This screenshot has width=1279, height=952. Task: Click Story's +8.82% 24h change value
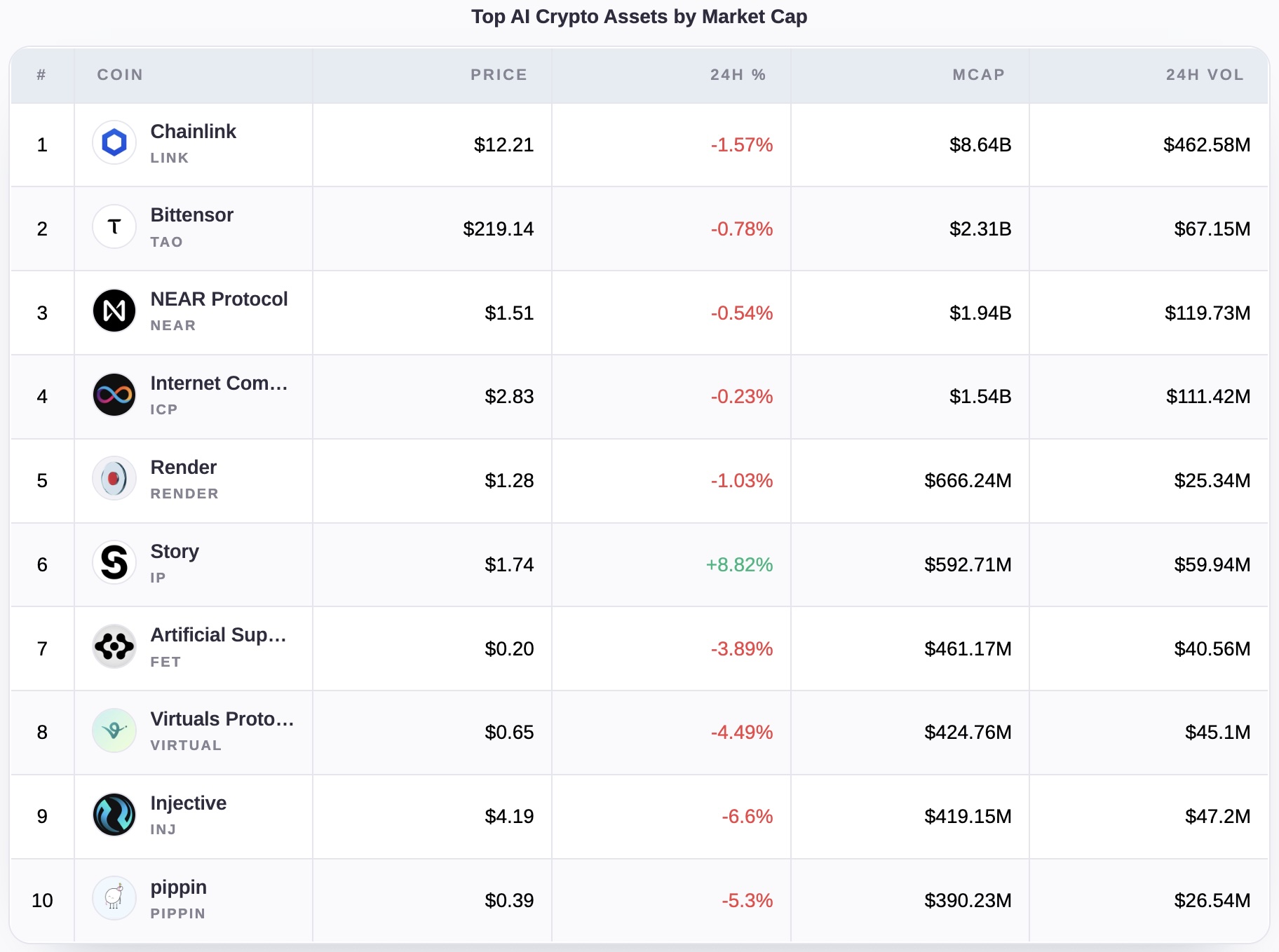(739, 565)
